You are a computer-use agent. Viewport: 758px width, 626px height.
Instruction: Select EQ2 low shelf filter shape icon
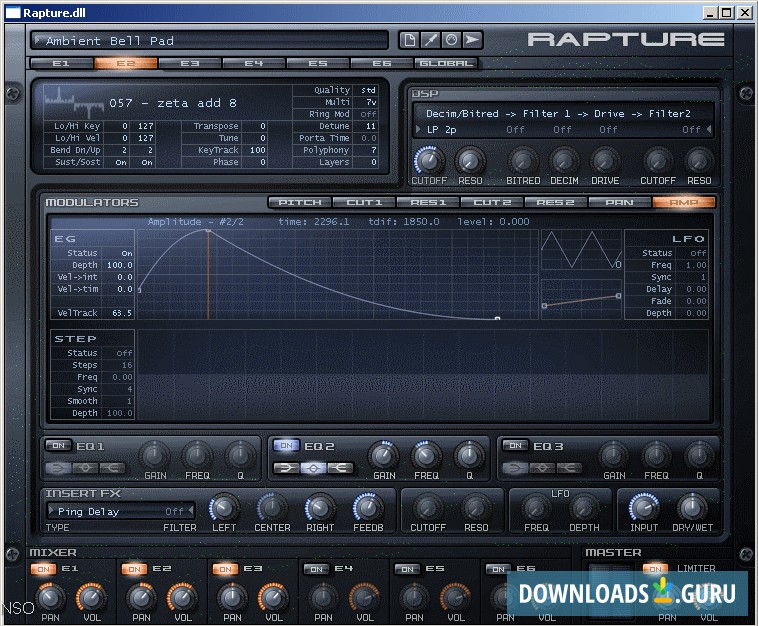click(x=286, y=467)
